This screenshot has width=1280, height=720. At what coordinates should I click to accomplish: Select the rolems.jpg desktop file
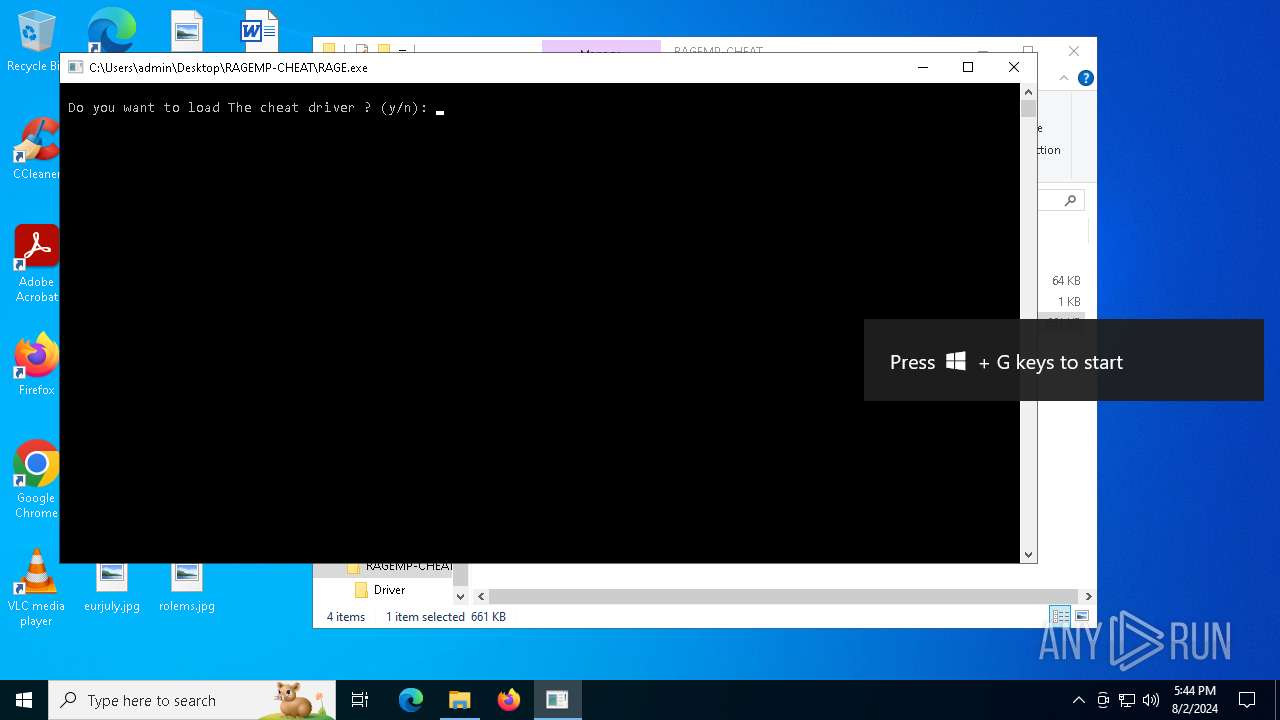point(186,588)
